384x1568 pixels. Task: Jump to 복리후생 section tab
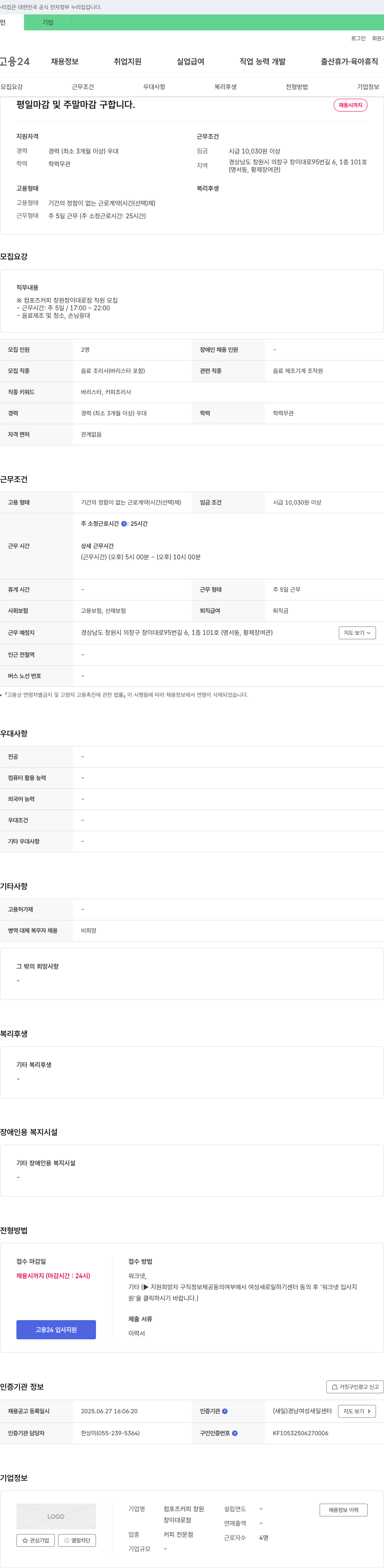[x=225, y=87]
